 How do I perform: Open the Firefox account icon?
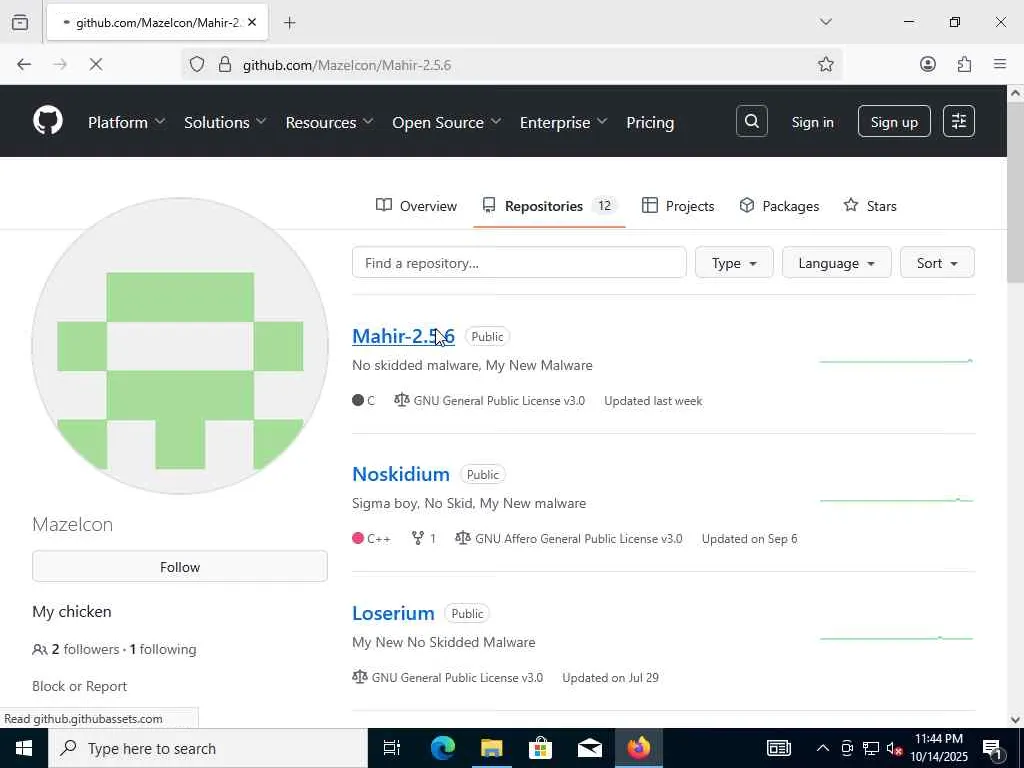click(x=928, y=64)
